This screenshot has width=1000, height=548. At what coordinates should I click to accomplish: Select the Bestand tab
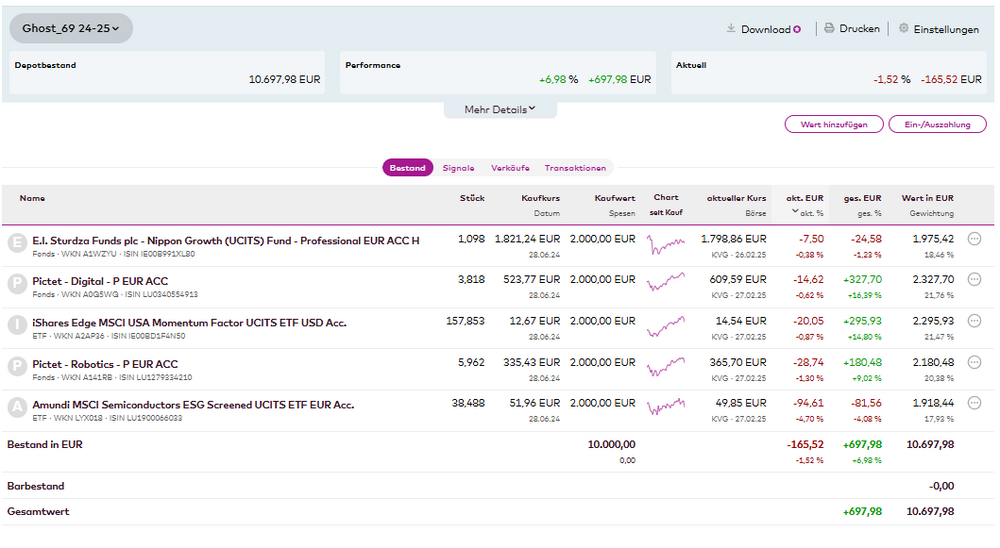407,168
